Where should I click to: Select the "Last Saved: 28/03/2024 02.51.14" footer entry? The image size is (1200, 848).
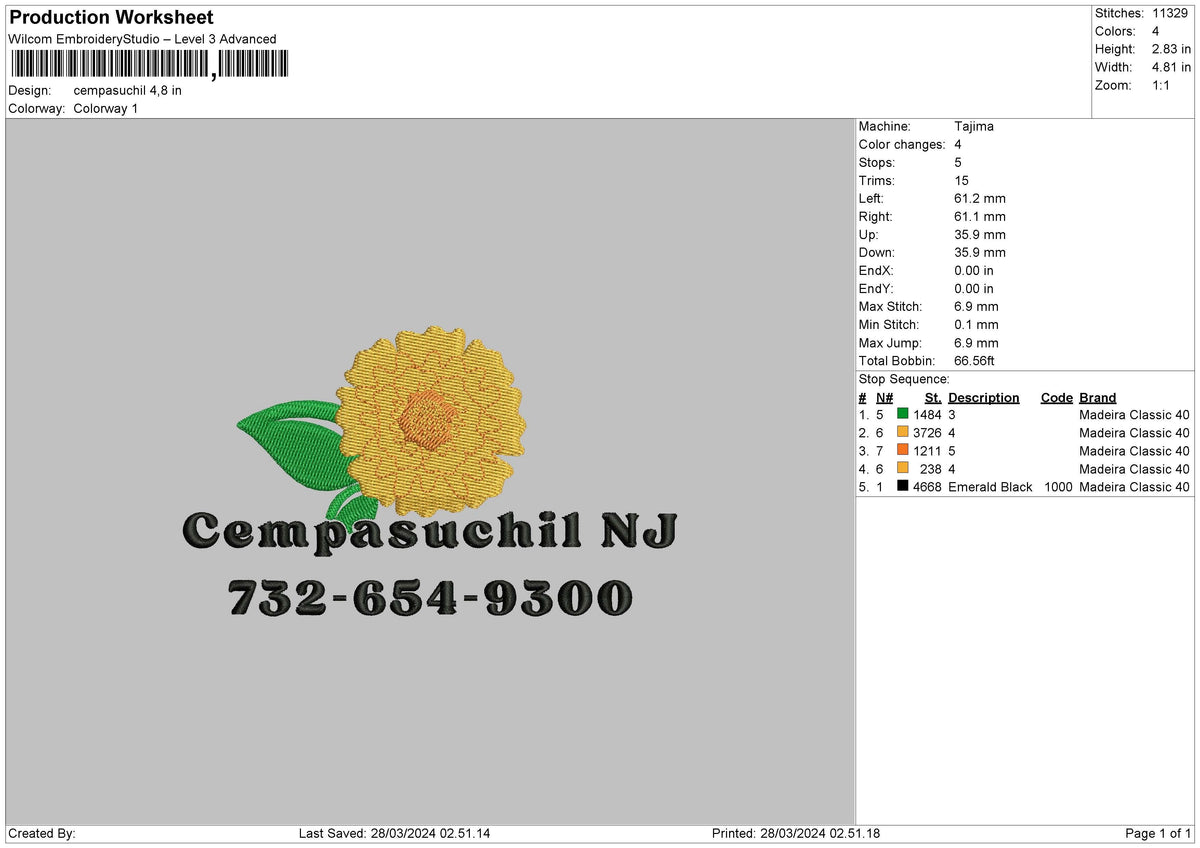(x=394, y=834)
